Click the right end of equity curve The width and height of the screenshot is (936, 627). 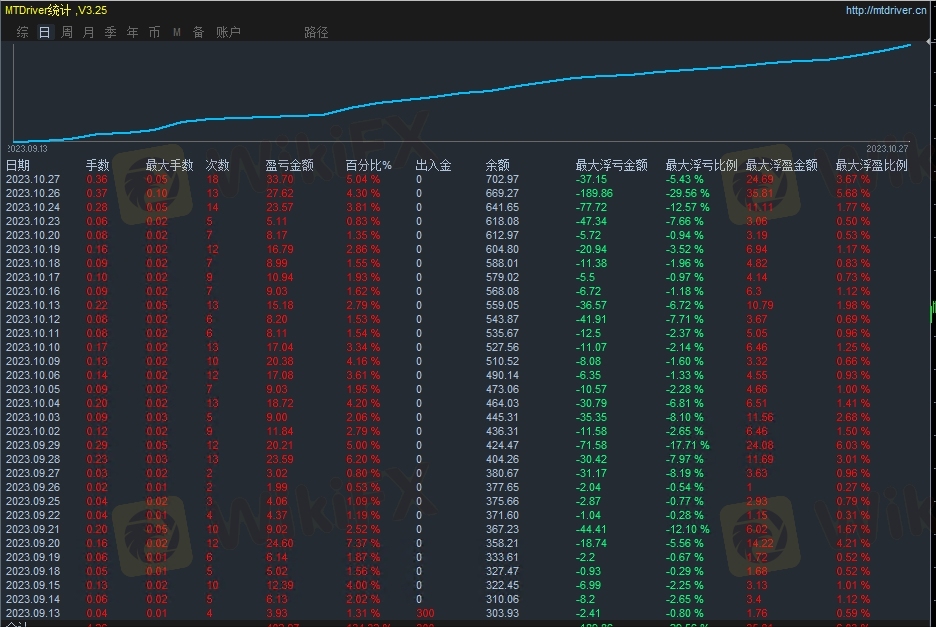tap(909, 45)
